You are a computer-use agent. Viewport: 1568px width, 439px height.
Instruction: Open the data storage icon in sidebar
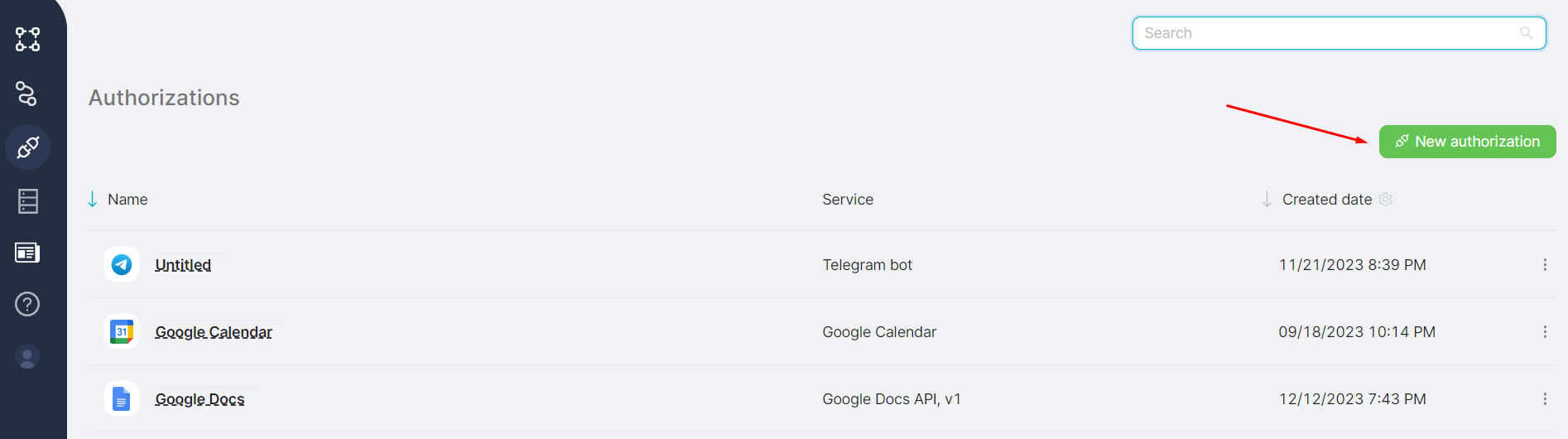27,201
